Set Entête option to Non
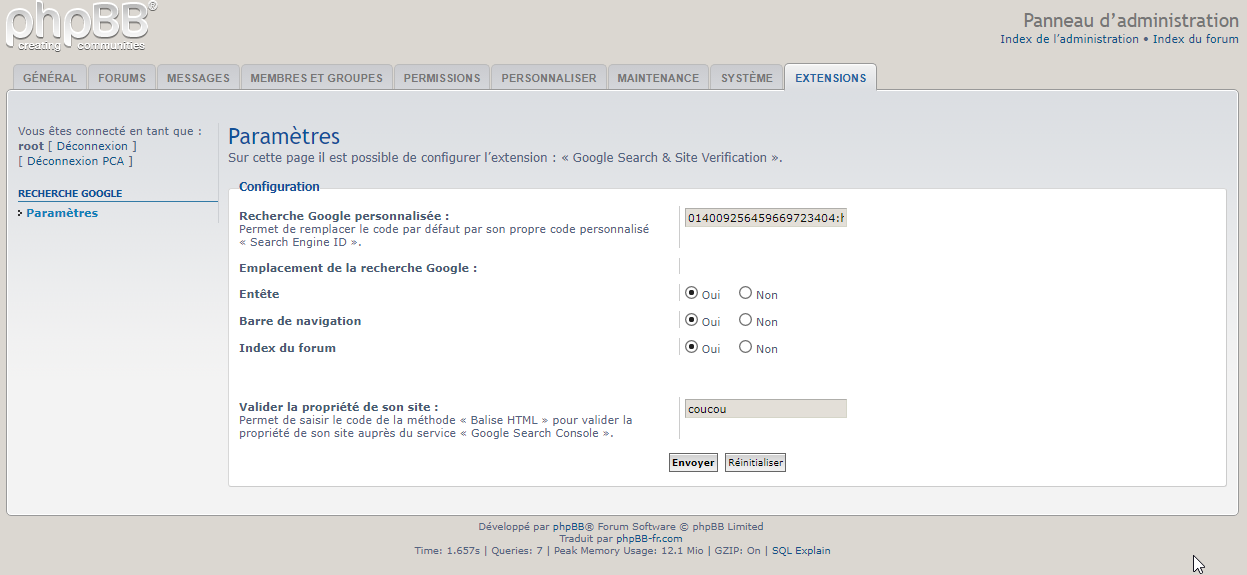The width and height of the screenshot is (1247, 575). coord(745,294)
